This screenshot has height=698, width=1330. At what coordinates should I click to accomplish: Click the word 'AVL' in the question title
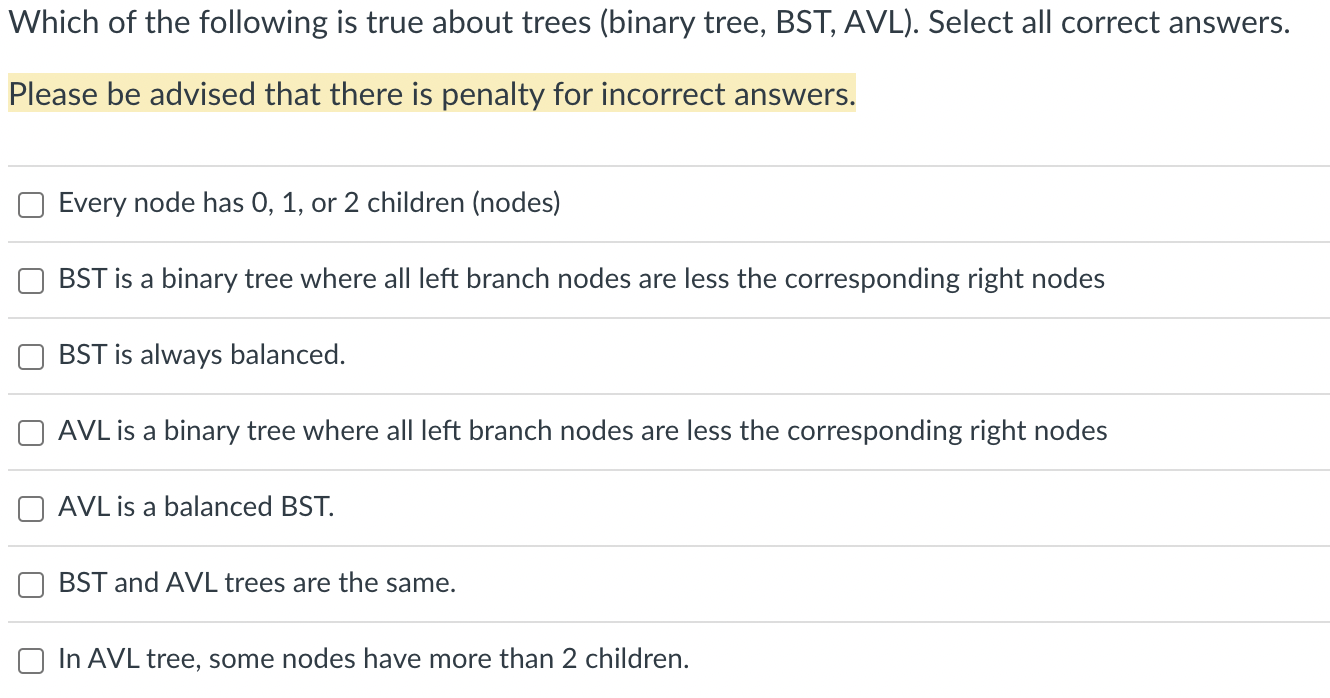(x=873, y=22)
